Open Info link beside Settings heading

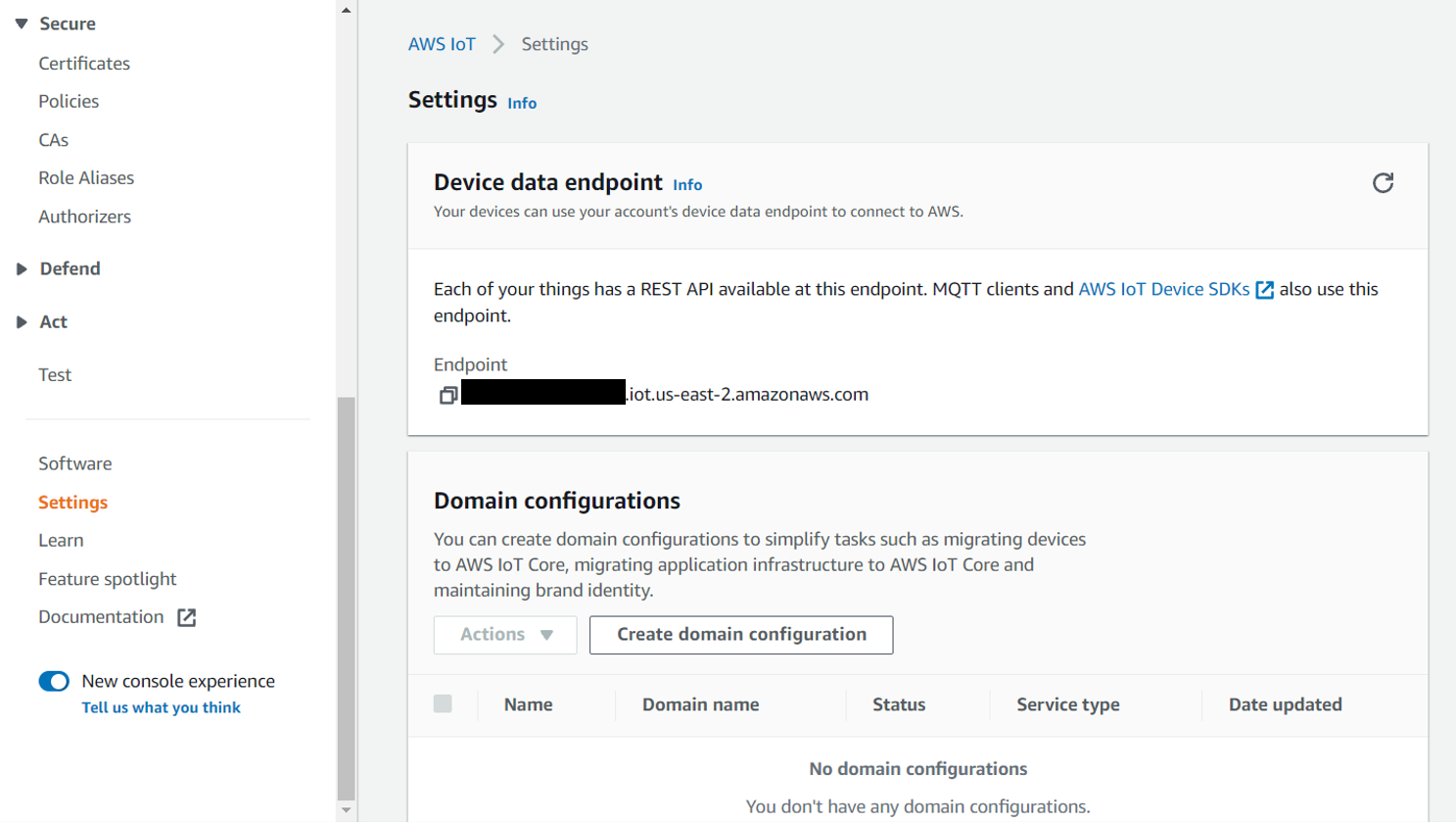[x=522, y=103]
